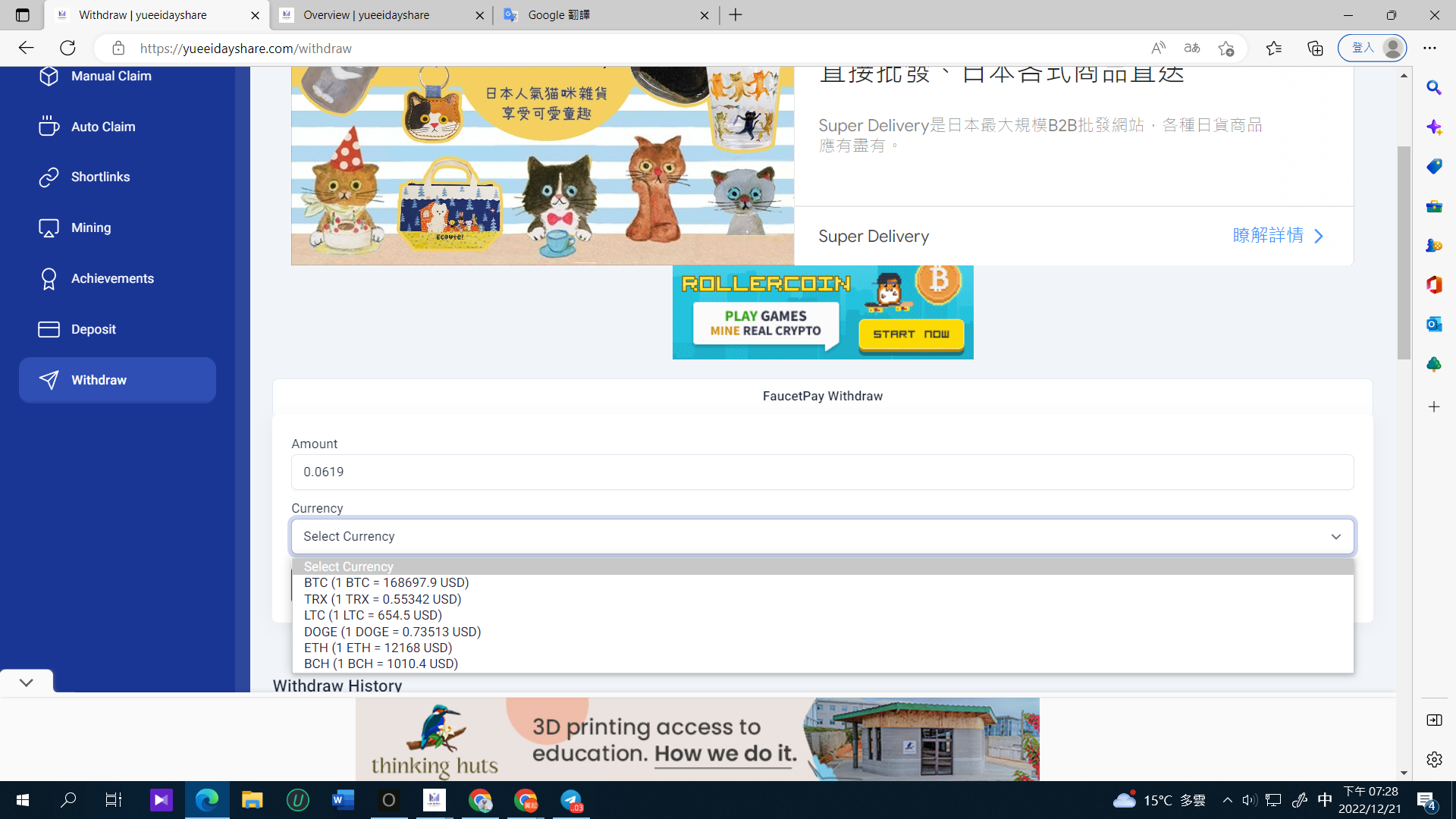View site information lock icon
This screenshot has width=1456, height=819.
click(x=118, y=48)
